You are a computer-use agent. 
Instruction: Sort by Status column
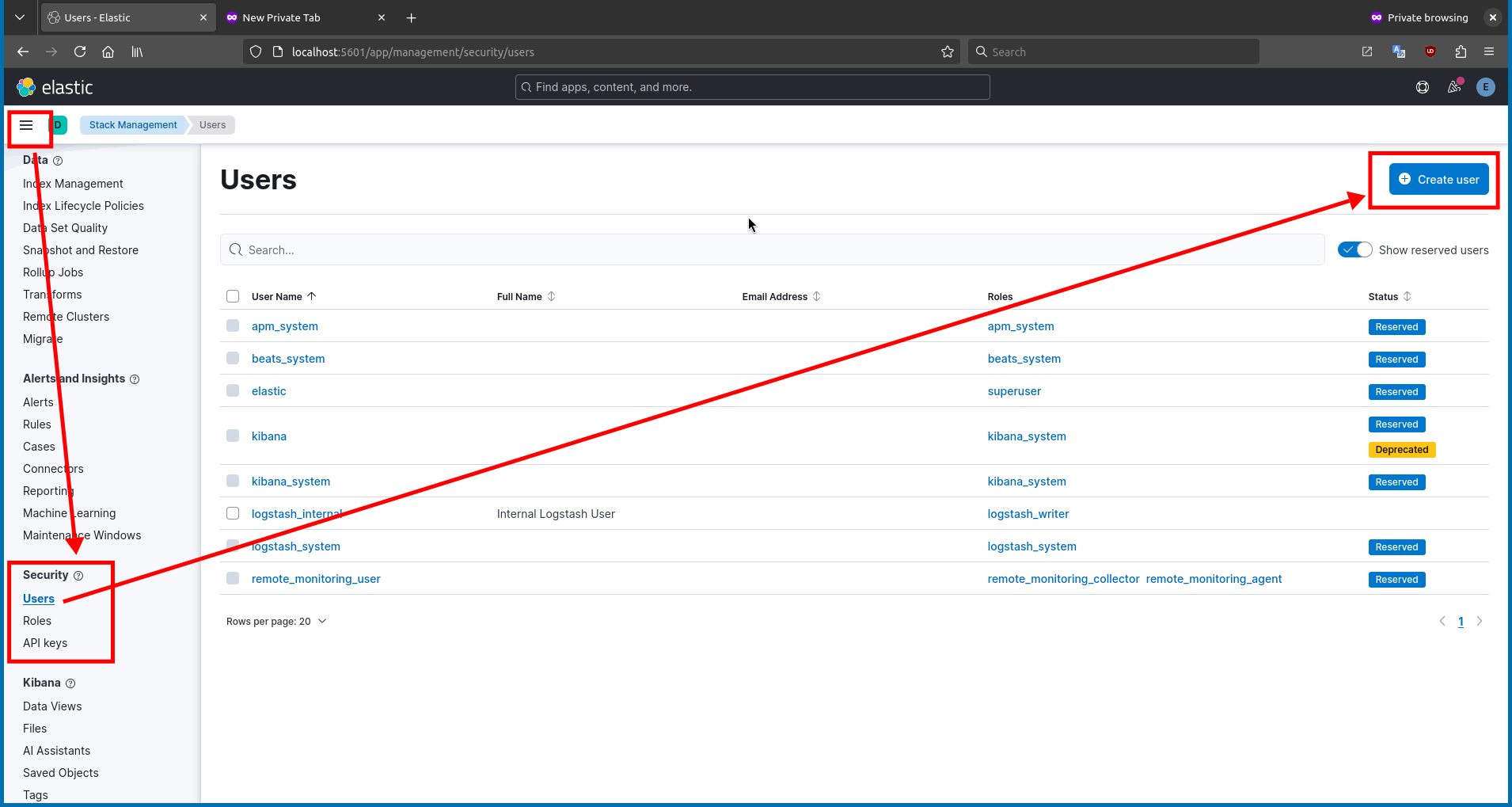pos(1389,296)
